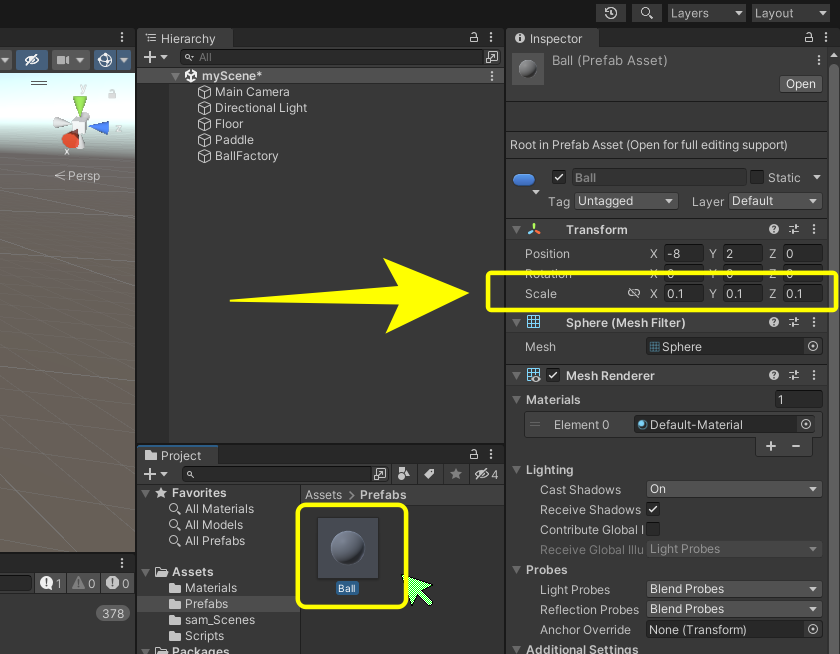840x654 pixels.
Task: Disable the Mesh Renderer component checkbox
Action: [x=553, y=376]
